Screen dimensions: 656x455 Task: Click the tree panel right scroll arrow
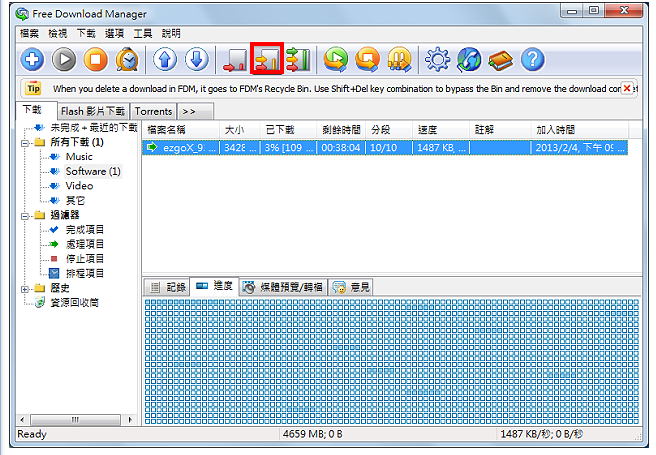pyautogui.click(x=130, y=419)
